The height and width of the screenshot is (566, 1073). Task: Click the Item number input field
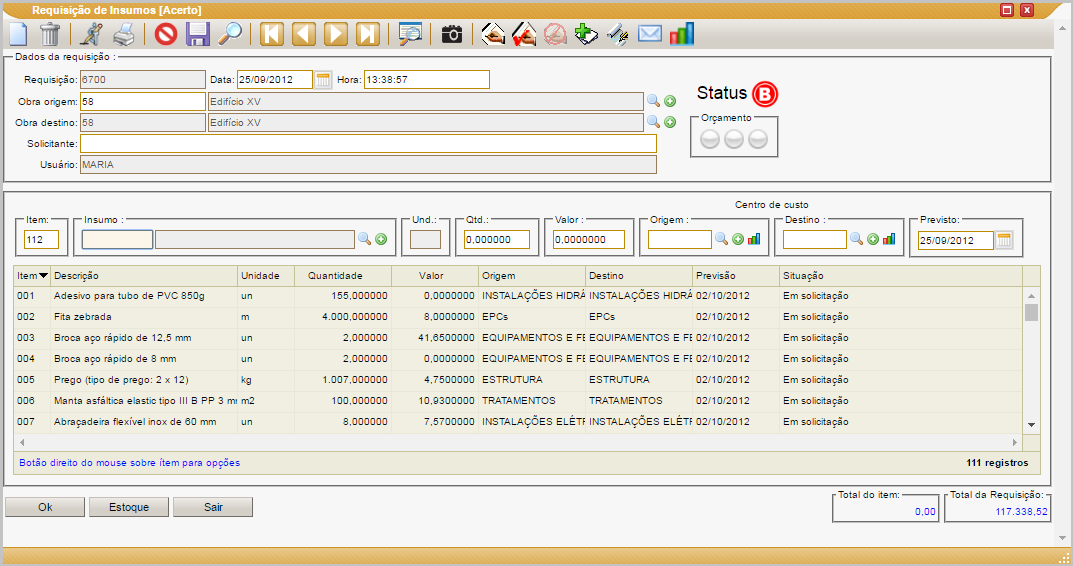[41, 240]
